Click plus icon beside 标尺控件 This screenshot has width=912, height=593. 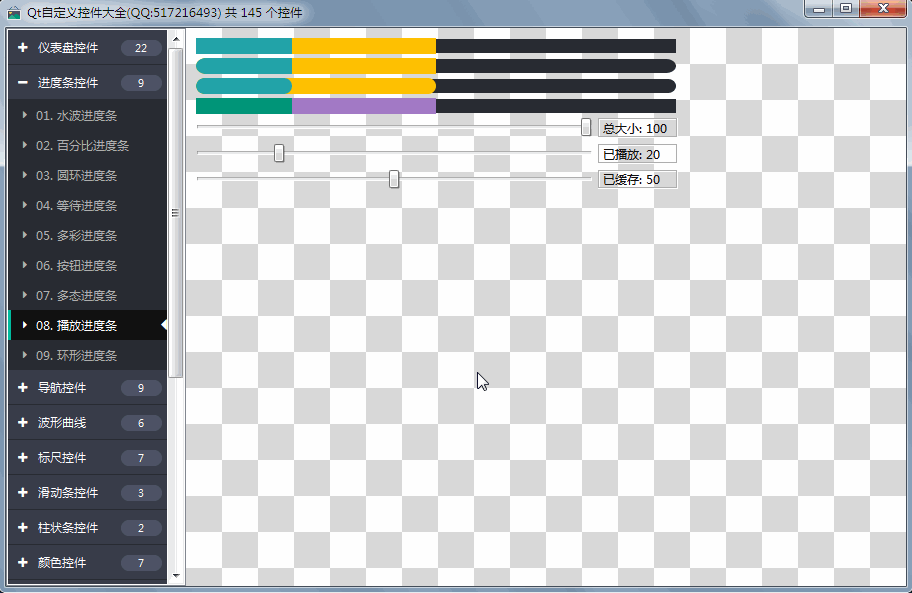22,458
